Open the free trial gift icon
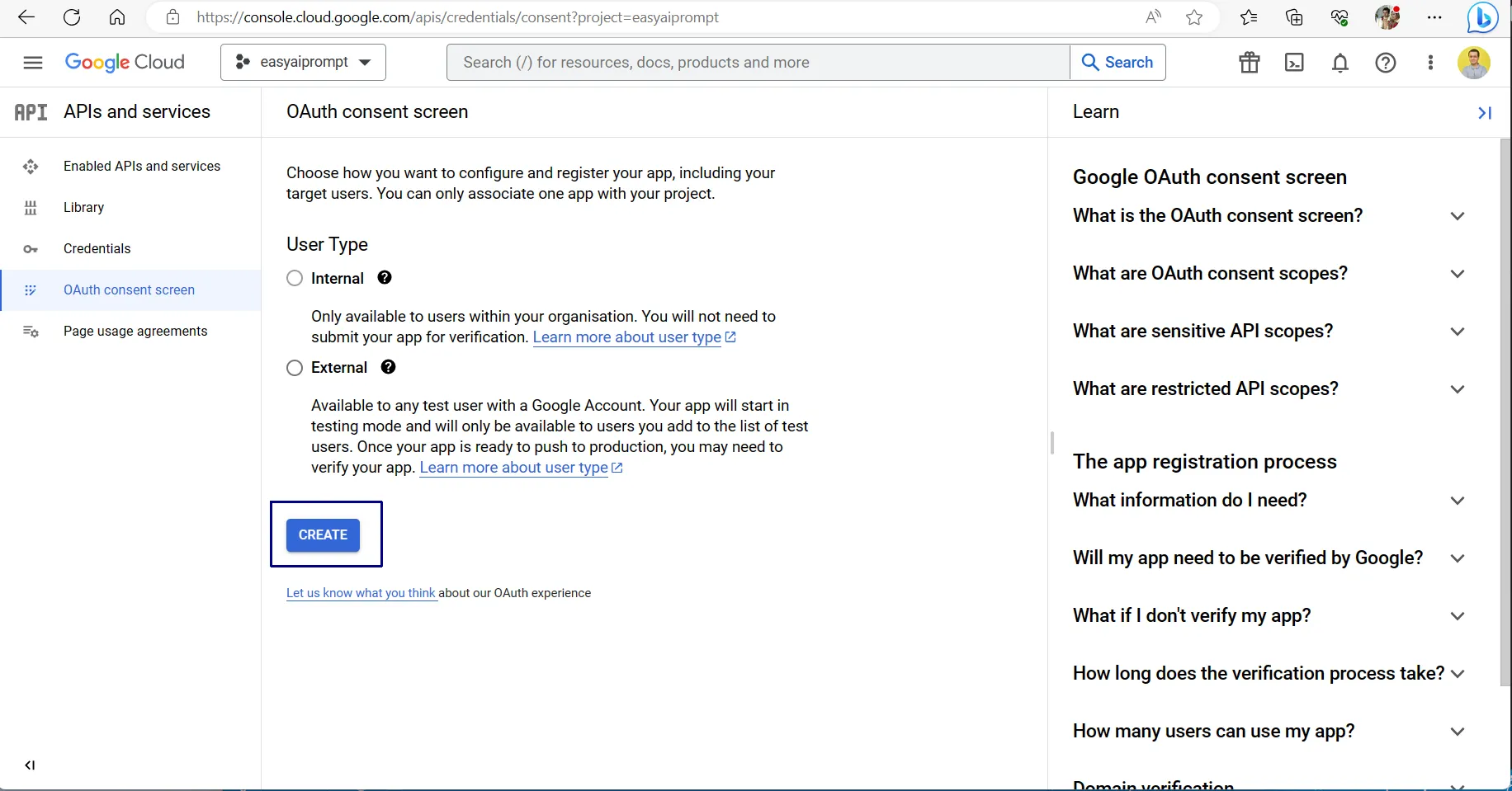 pyautogui.click(x=1250, y=63)
